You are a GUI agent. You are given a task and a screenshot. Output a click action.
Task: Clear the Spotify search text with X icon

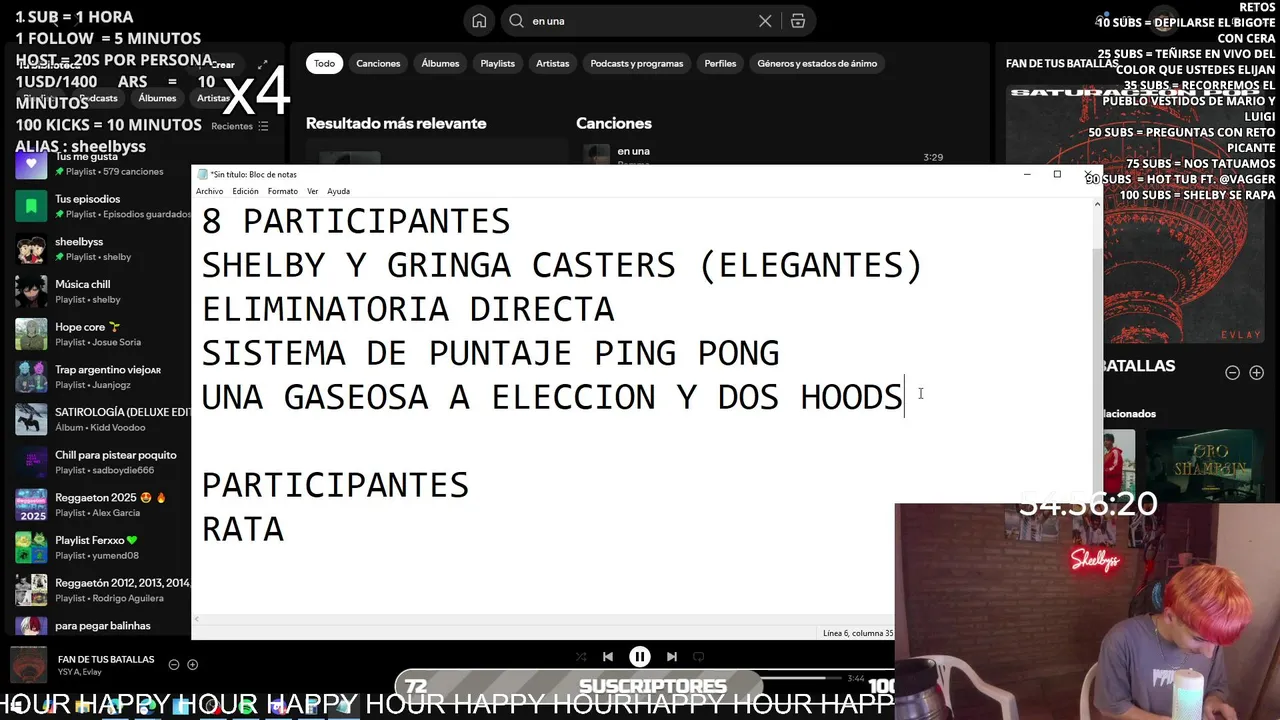coord(765,21)
